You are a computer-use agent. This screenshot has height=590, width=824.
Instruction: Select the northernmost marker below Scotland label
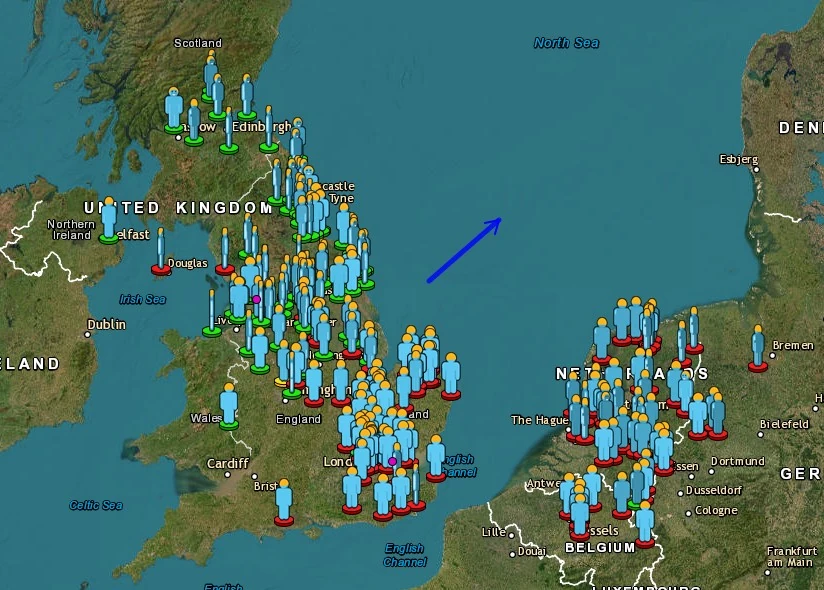click(211, 76)
